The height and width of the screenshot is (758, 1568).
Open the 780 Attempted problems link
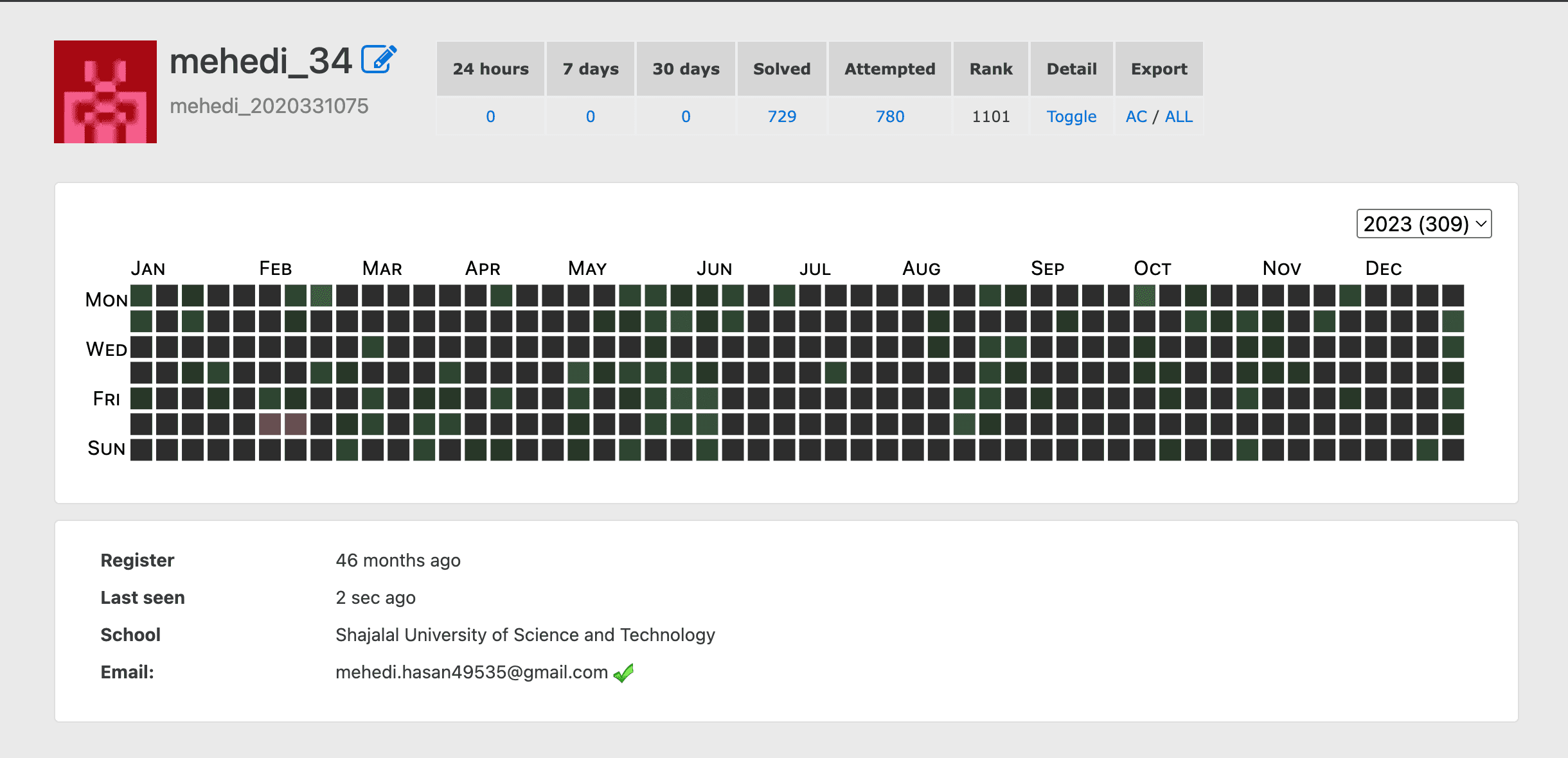[889, 116]
